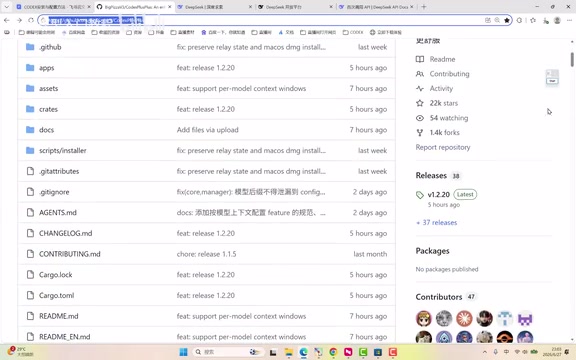Open the apps folder icon
576x360 pixels.
30,68
